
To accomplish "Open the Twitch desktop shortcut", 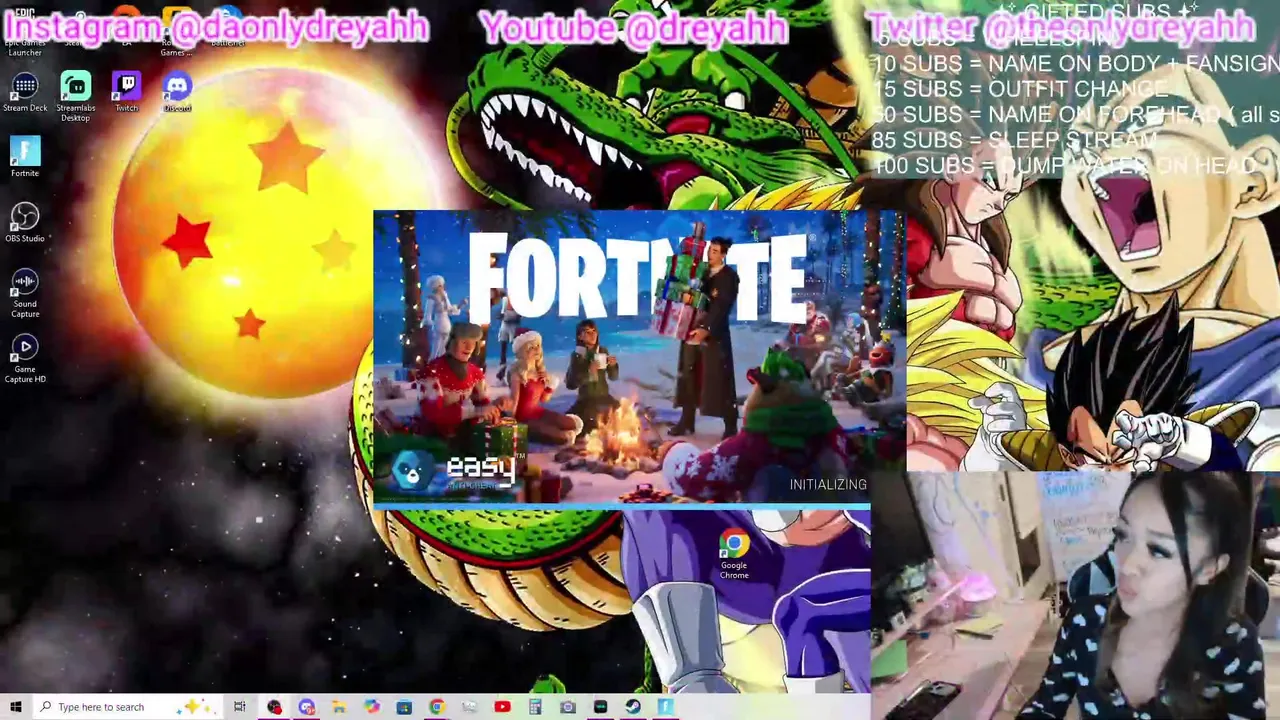I will tap(126, 93).
